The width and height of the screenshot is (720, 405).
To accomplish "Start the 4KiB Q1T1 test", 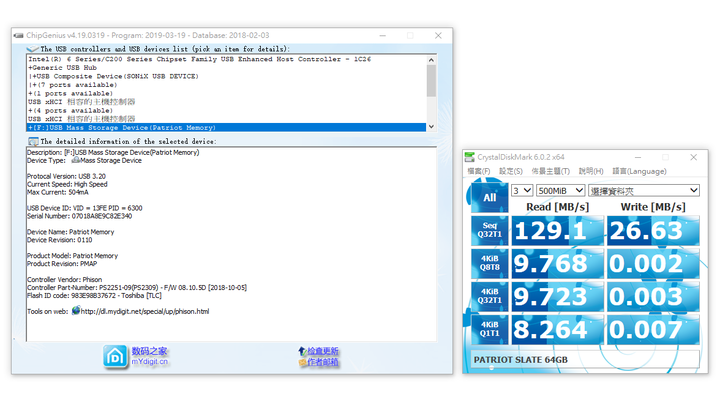I will [x=489, y=329].
